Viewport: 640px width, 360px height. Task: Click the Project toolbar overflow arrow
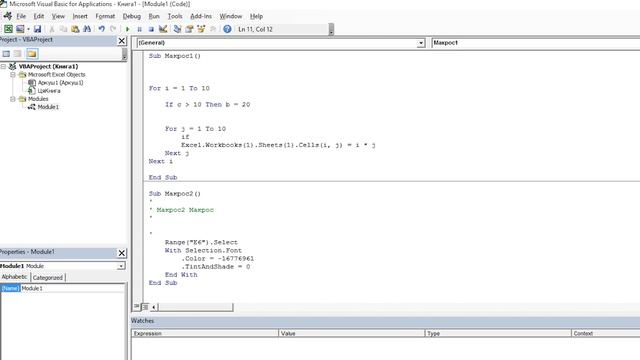(124, 54)
